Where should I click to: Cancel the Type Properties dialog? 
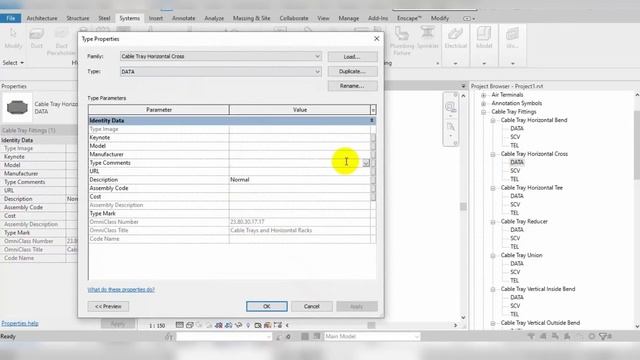tap(311, 306)
